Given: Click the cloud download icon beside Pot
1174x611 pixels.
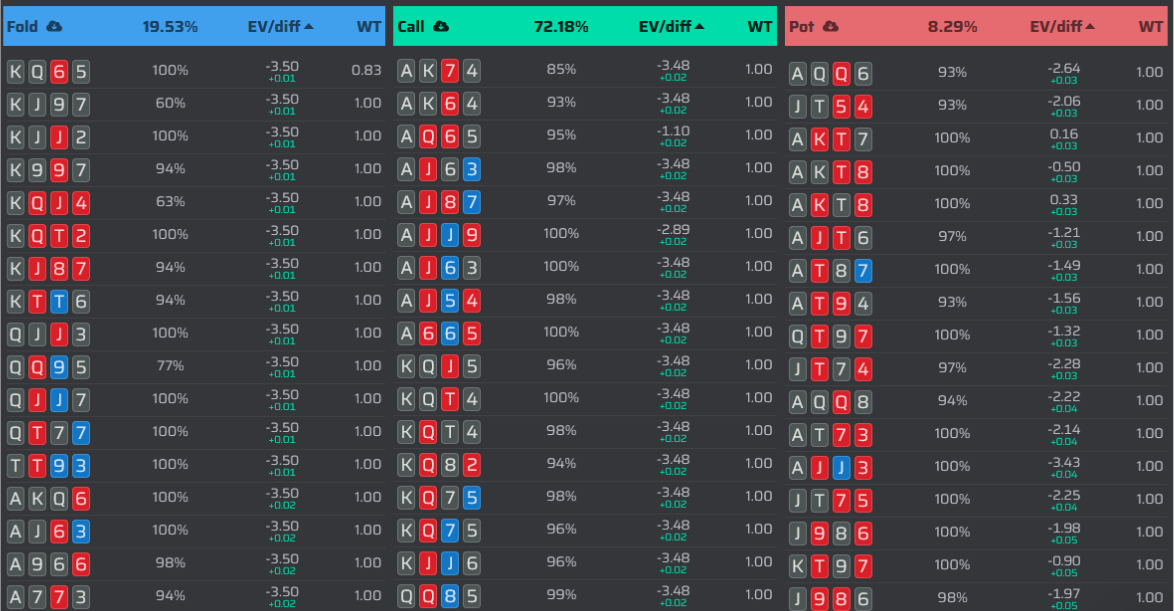Looking at the screenshot, I should pos(829,27).
